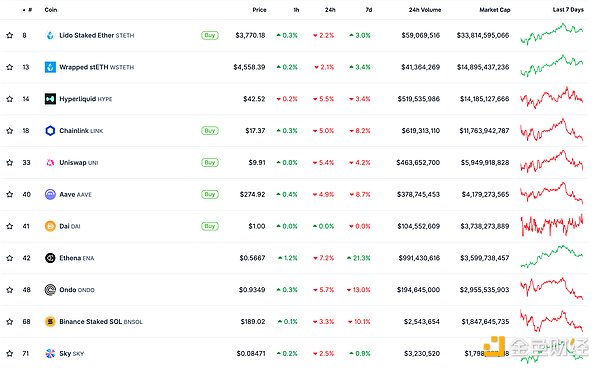
Task: Click the Hyperliquid logo icon
Action: tap(50, 99)
